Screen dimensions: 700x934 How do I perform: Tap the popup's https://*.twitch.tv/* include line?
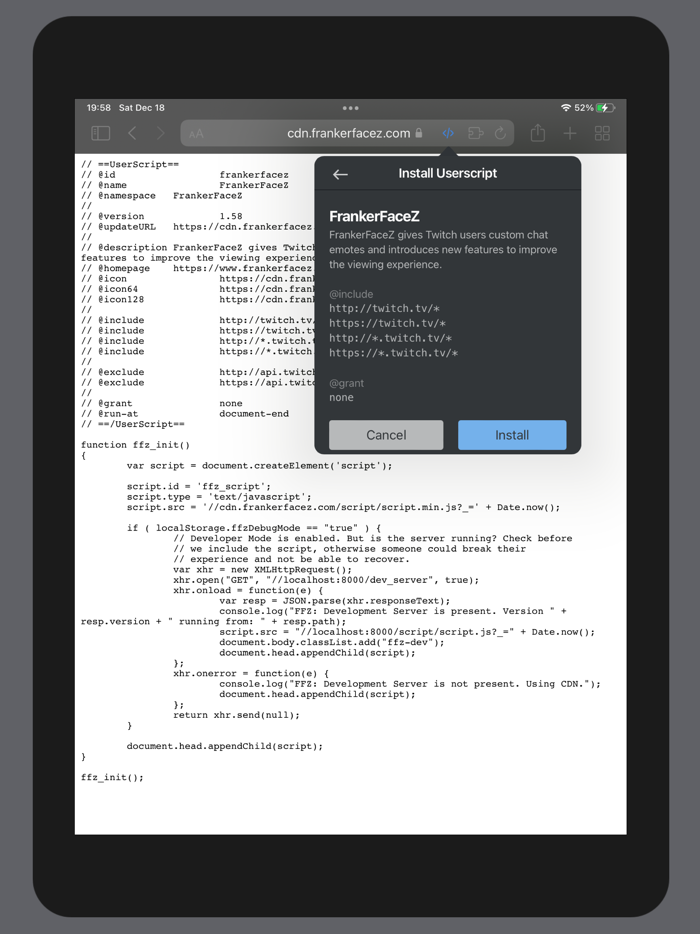coord(393,353)
